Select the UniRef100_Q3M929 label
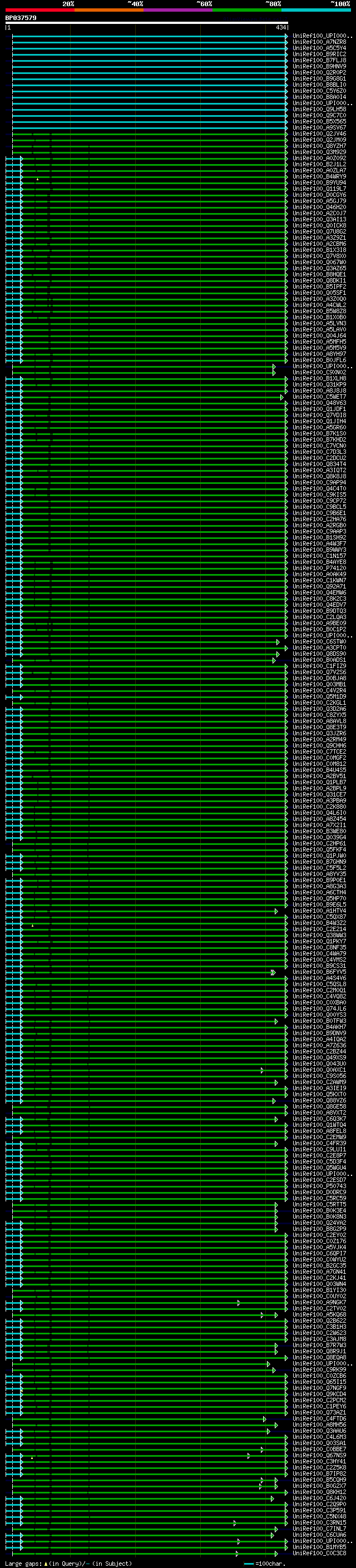 click(x=319, y=152)
